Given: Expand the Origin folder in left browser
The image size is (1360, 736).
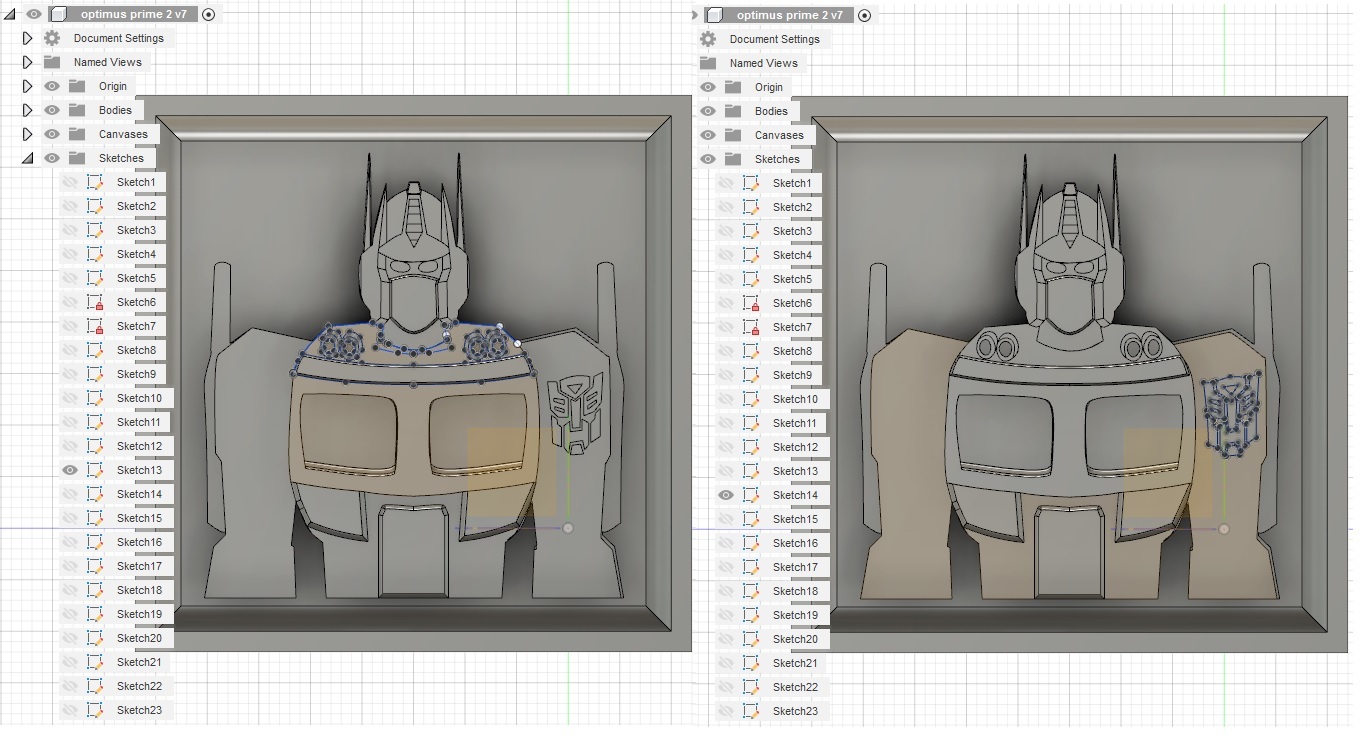Looking at the screenshot, I should [28, 86].
